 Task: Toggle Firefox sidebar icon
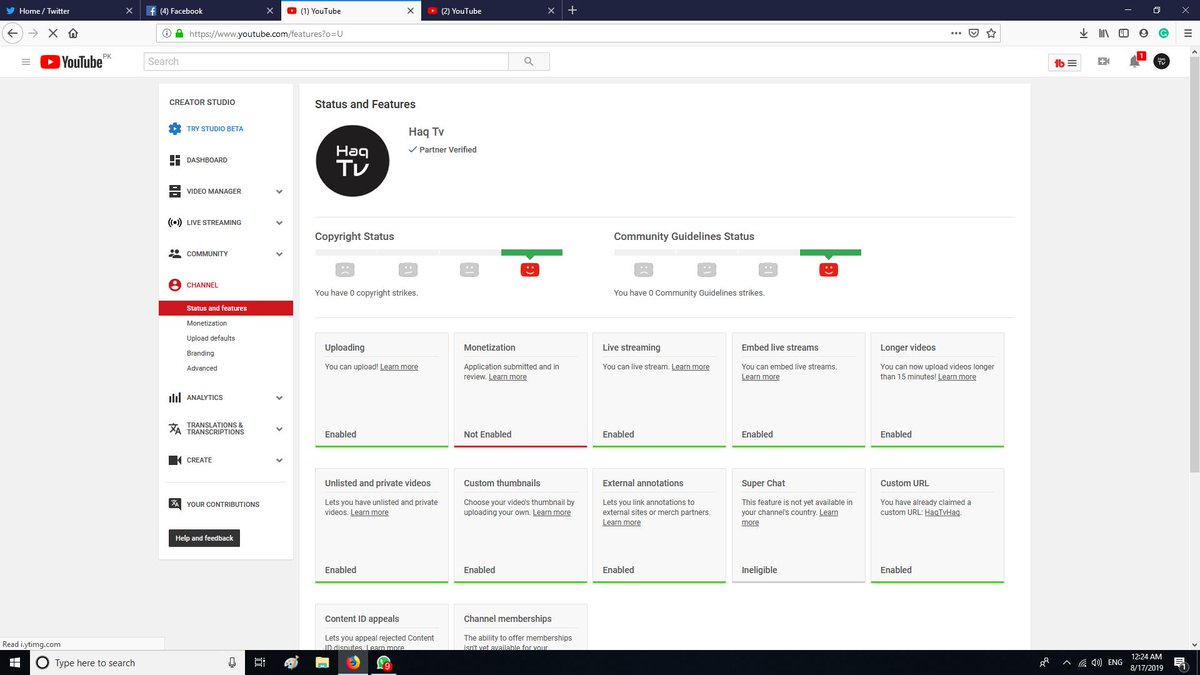[x=1124, y=33]
